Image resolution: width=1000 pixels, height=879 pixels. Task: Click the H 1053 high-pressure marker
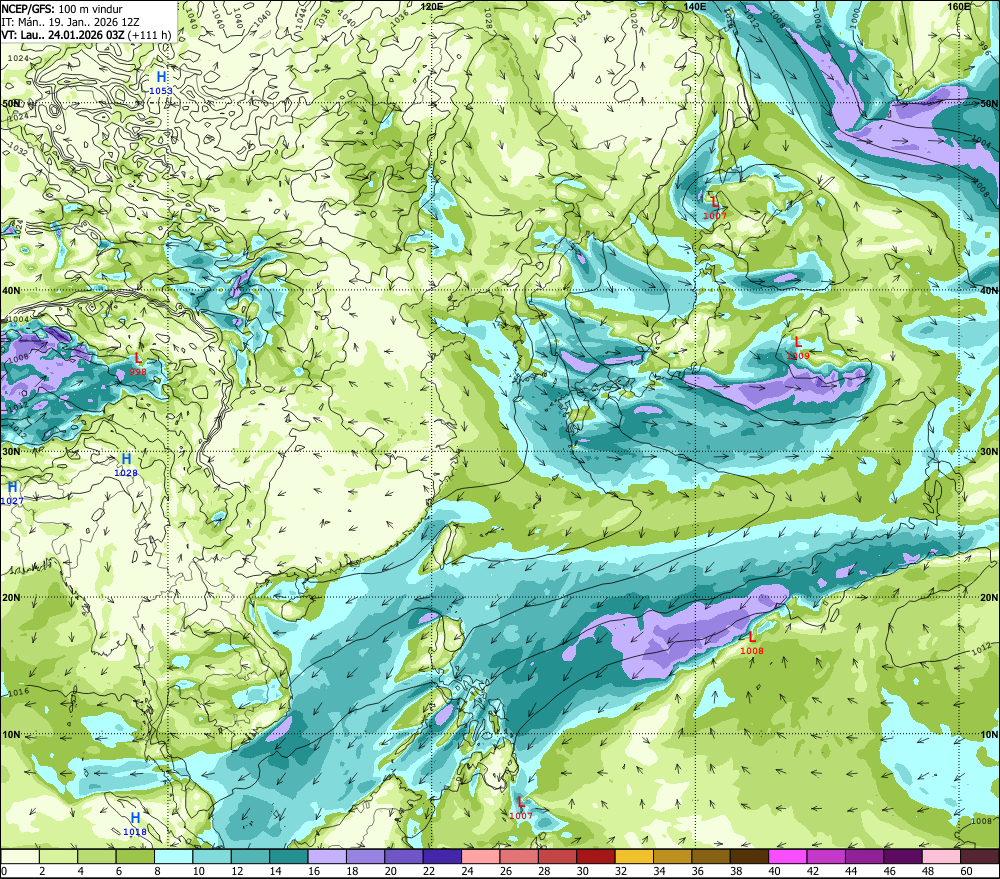point(161,83)
